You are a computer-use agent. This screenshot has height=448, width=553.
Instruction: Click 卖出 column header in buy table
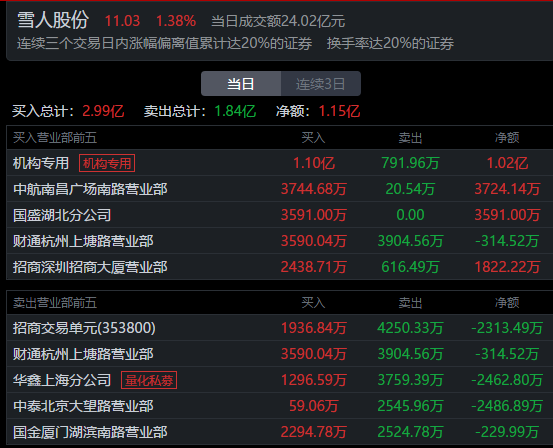(410, 138)
